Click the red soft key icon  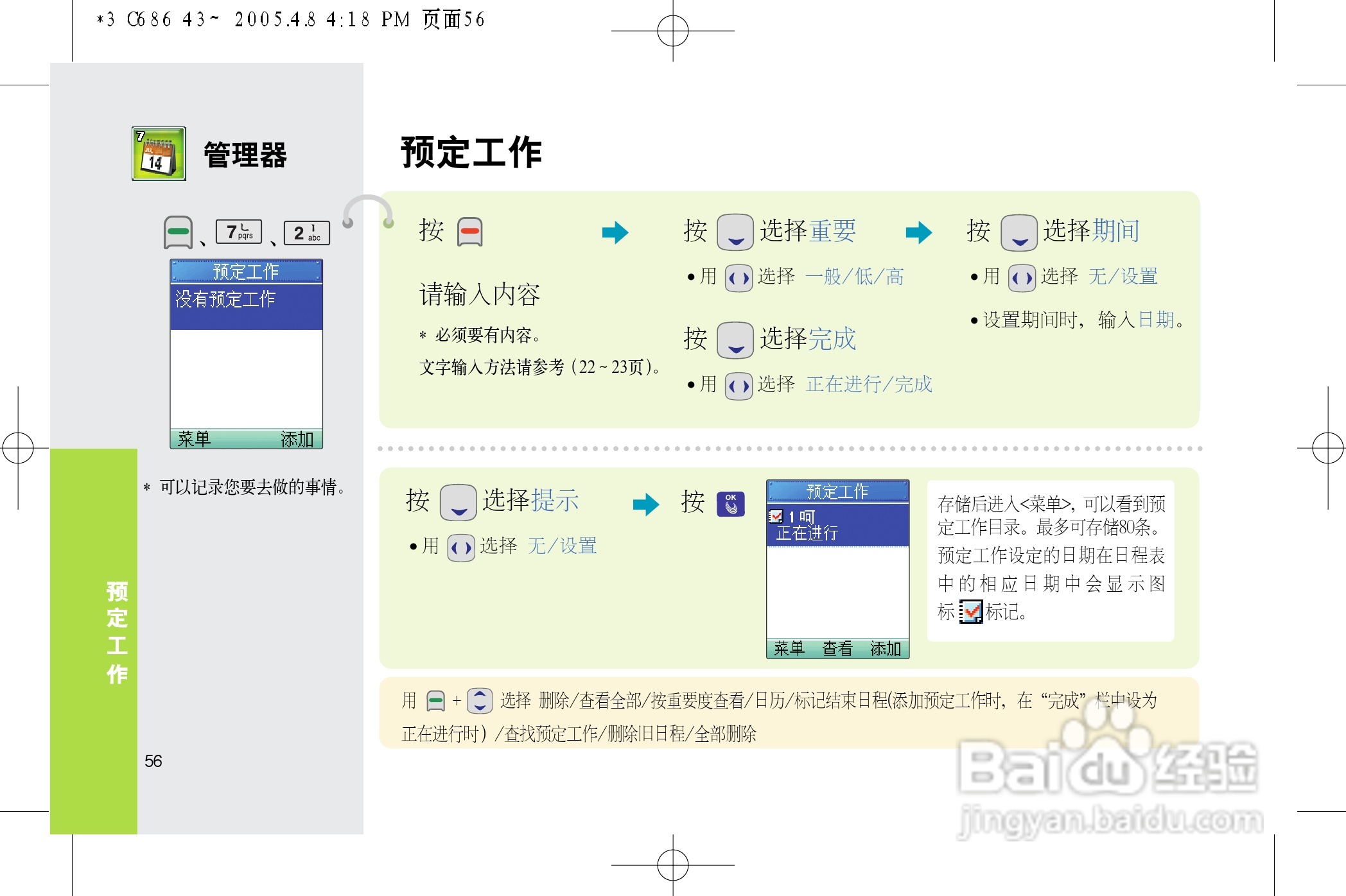point(469,232)
